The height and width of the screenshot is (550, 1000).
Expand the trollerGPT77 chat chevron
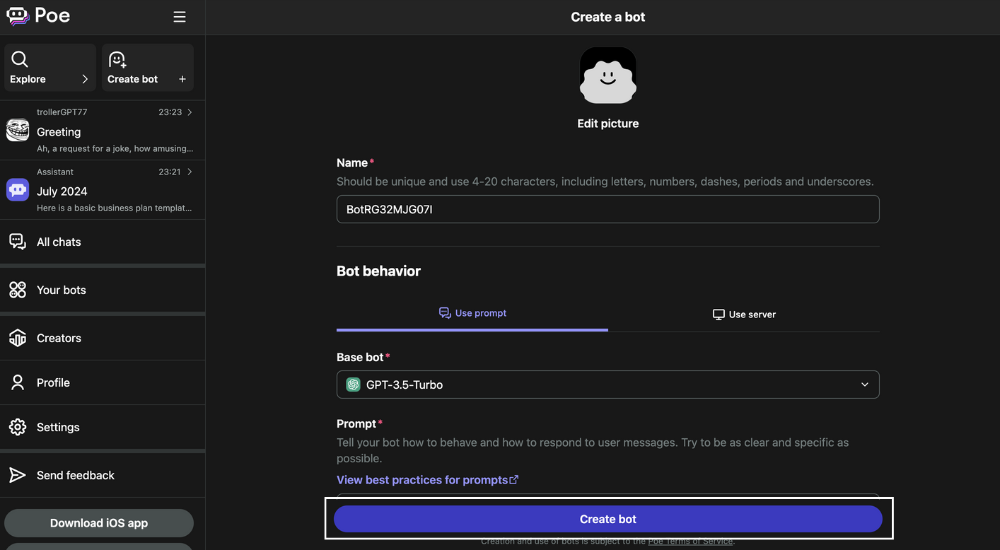pyautogui.click(x=189, y=112)
